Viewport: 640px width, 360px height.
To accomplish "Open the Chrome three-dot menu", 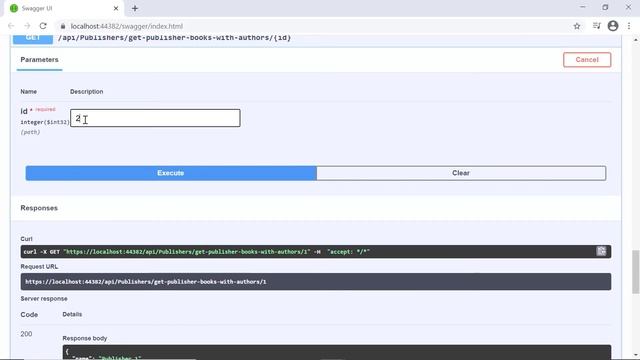I will tap(629, 26).
